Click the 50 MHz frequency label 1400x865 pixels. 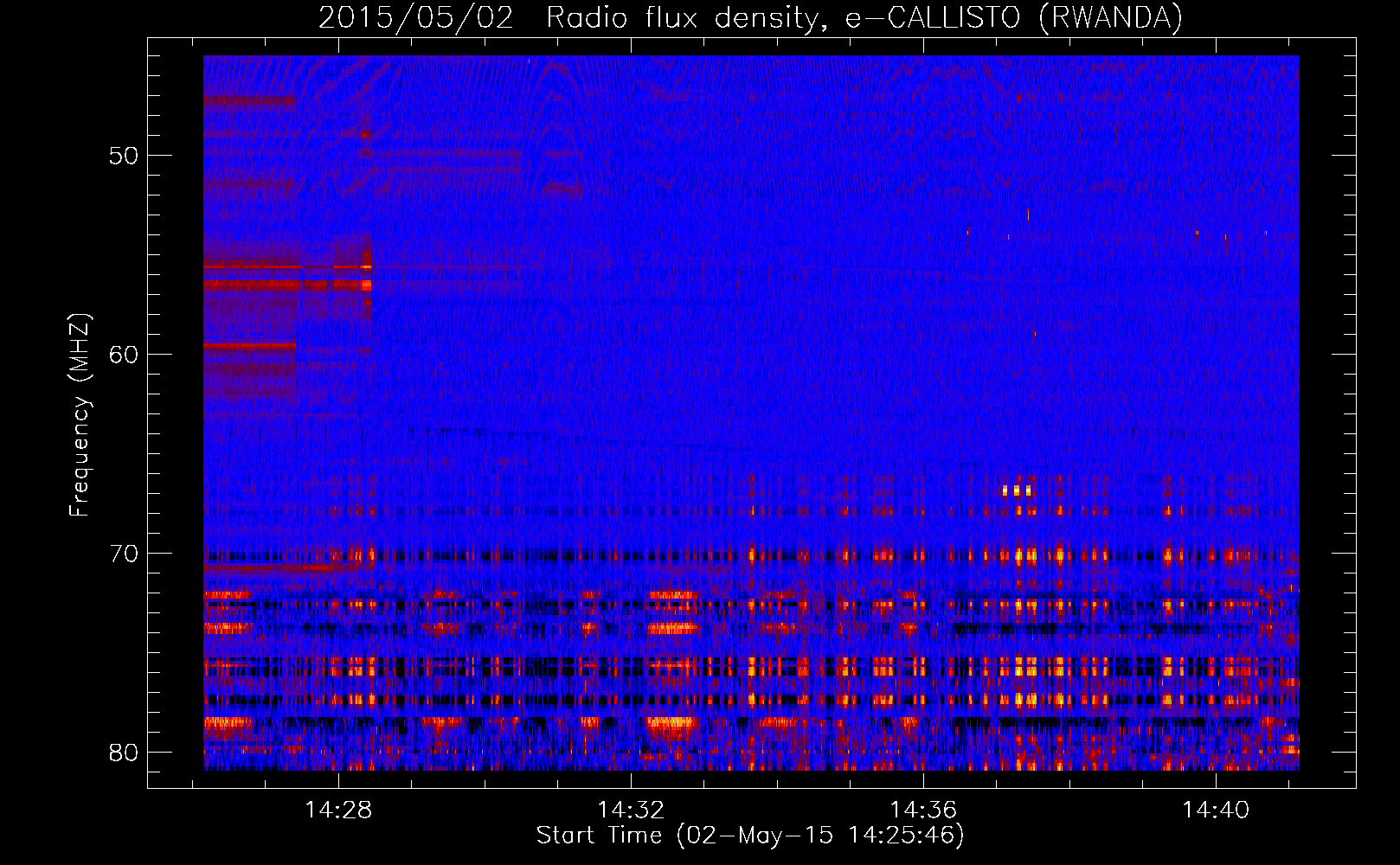[x=124, y=157]
